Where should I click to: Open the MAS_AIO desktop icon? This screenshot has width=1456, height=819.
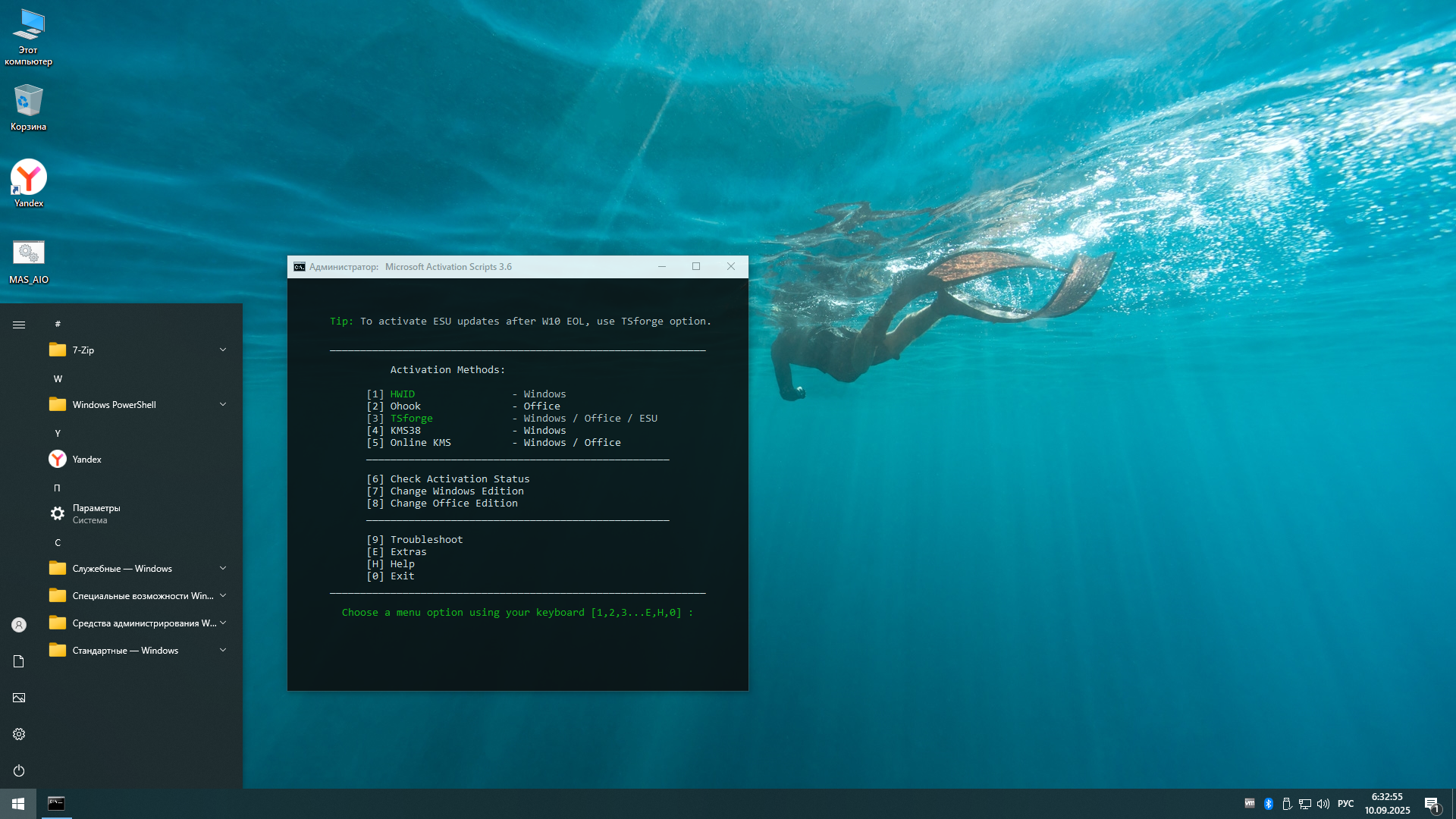pos(29,260)
